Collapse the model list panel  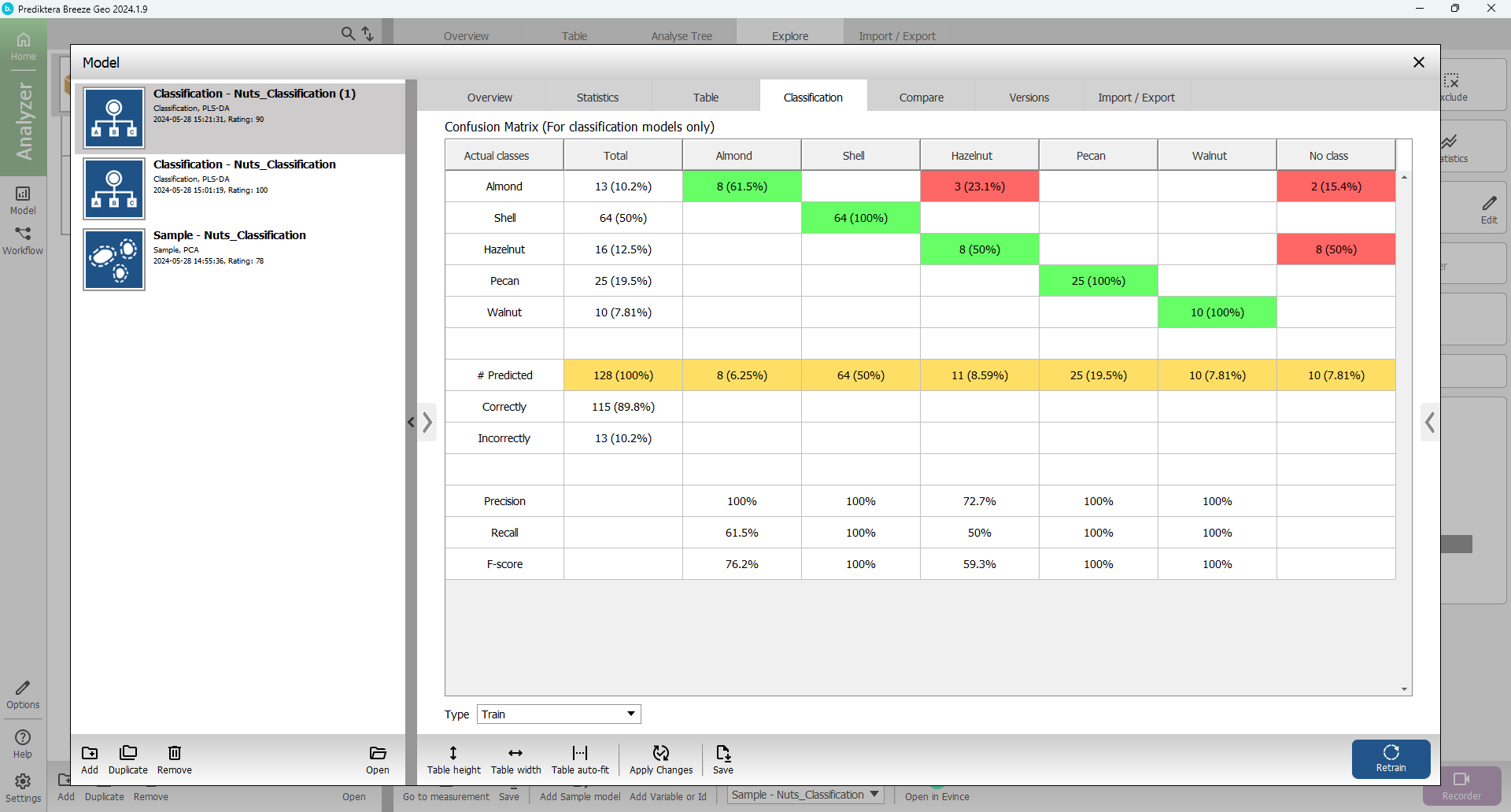point(411,423)
